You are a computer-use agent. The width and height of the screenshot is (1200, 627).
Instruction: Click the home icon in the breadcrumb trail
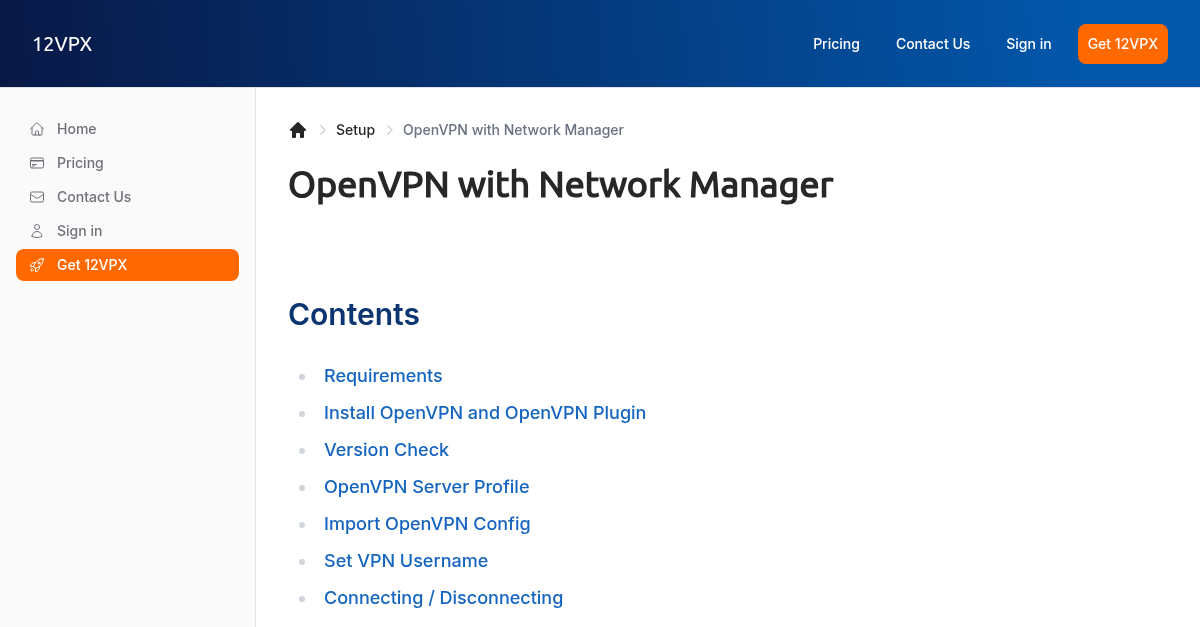point(297,129)
